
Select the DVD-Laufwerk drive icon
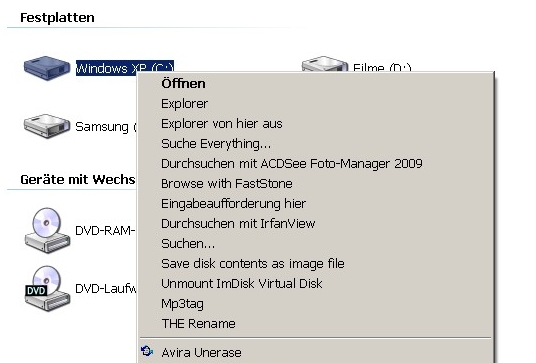click(47, 288)
